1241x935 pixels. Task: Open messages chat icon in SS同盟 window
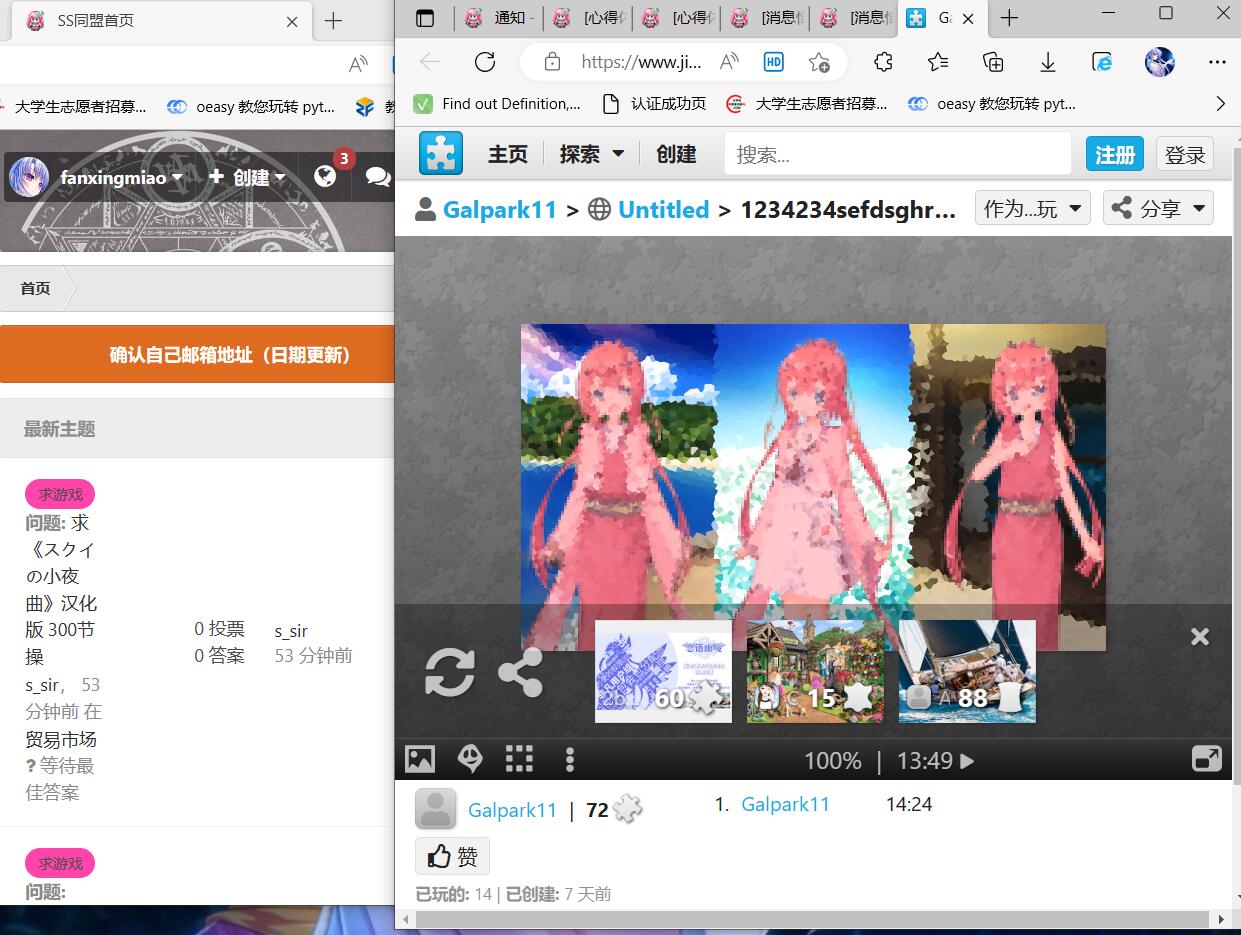[378, 177]
